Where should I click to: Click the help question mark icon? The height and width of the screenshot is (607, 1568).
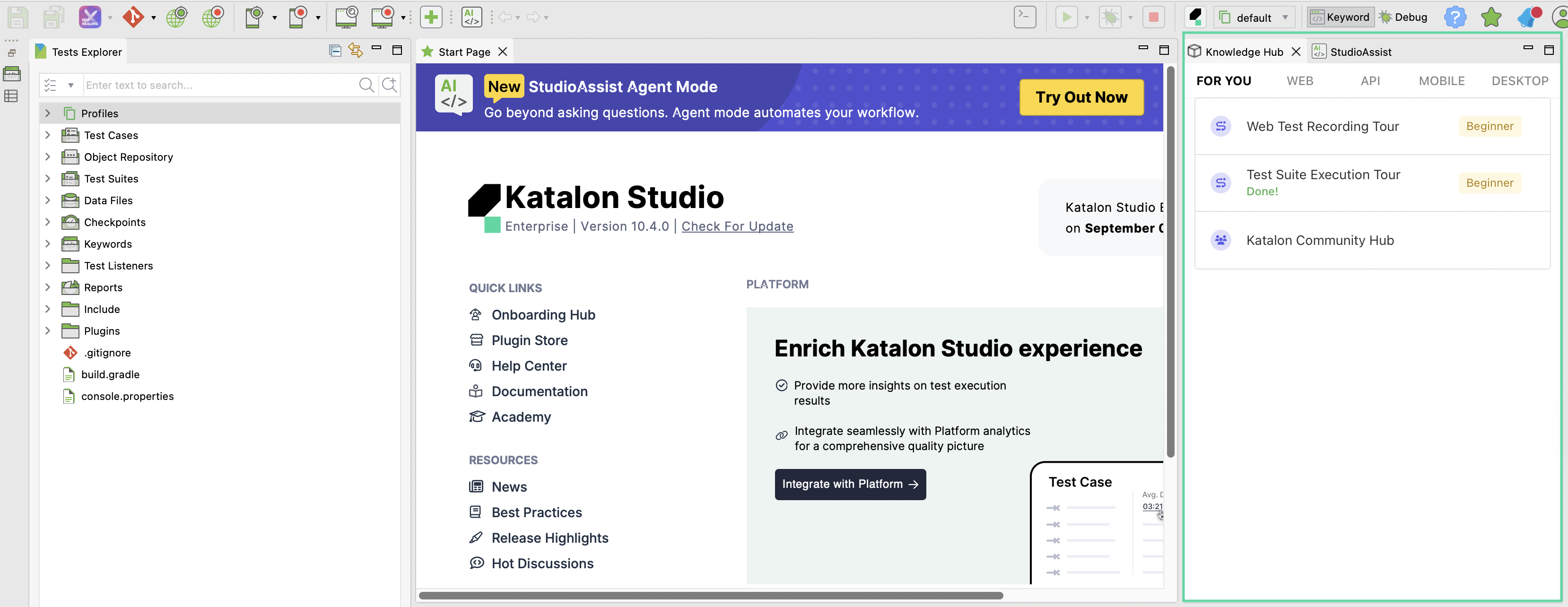pos(1456,17)
